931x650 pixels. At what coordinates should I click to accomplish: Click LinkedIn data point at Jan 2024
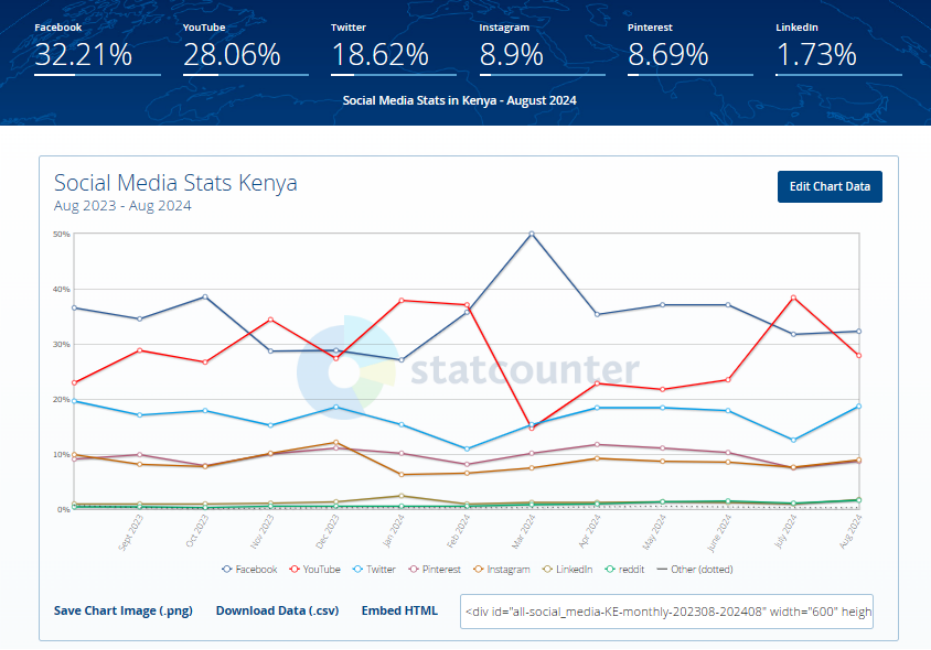[x=401, y=496]
